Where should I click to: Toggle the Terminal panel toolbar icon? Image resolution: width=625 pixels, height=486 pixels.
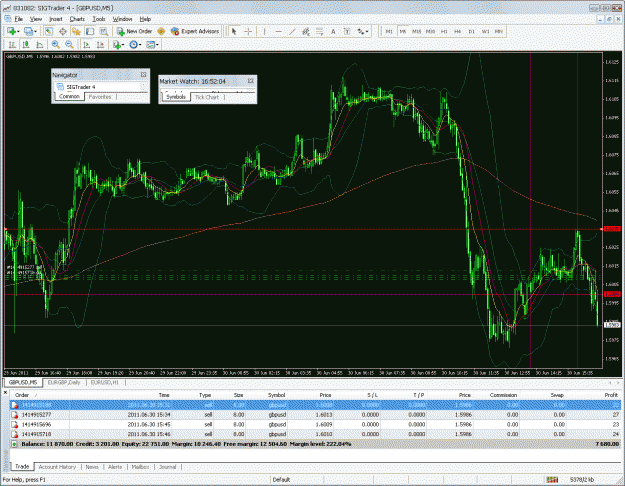tap(90, 31)
